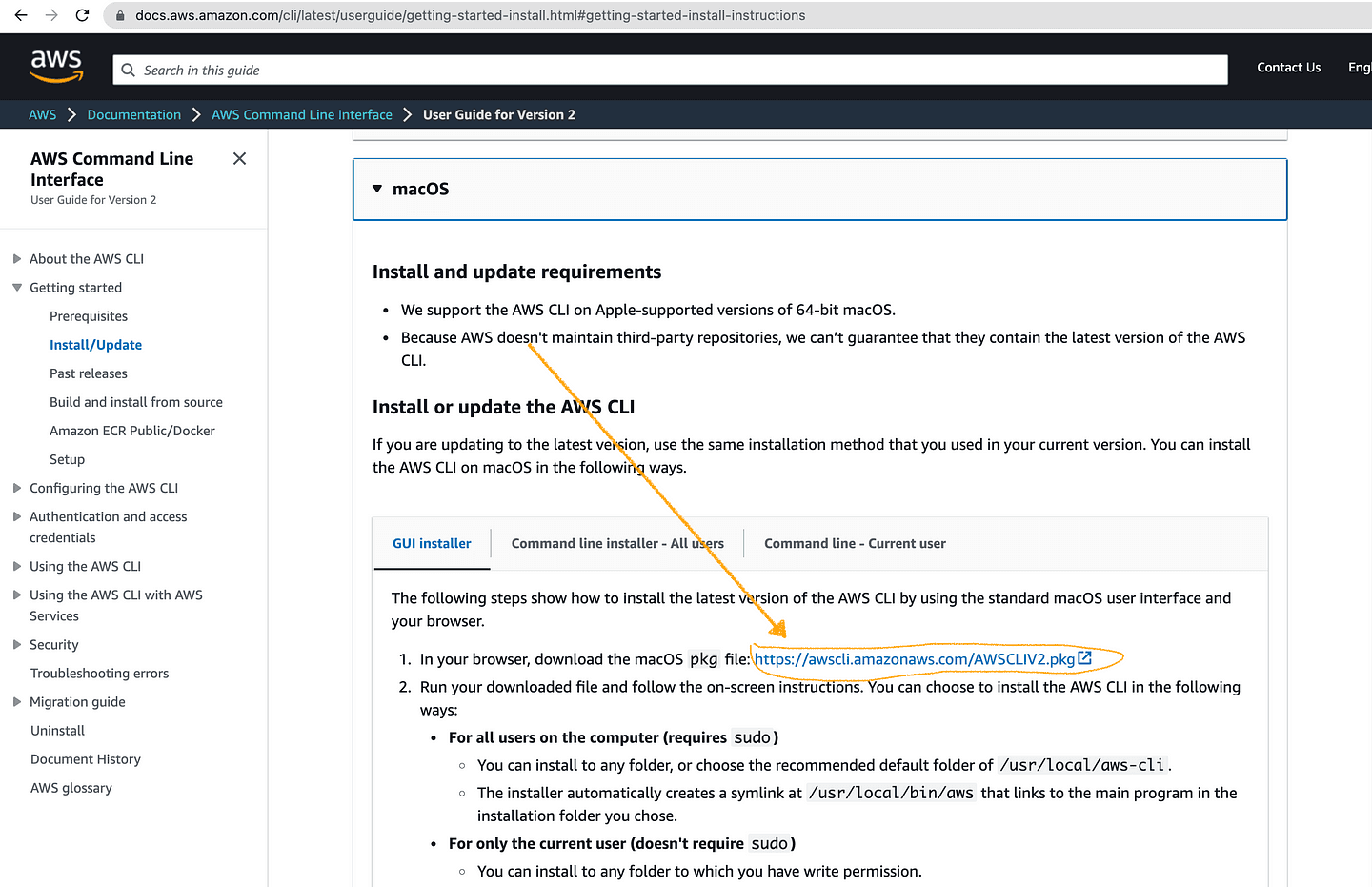
Task: Focus the Search in this guide field
Action: point(671,70)
